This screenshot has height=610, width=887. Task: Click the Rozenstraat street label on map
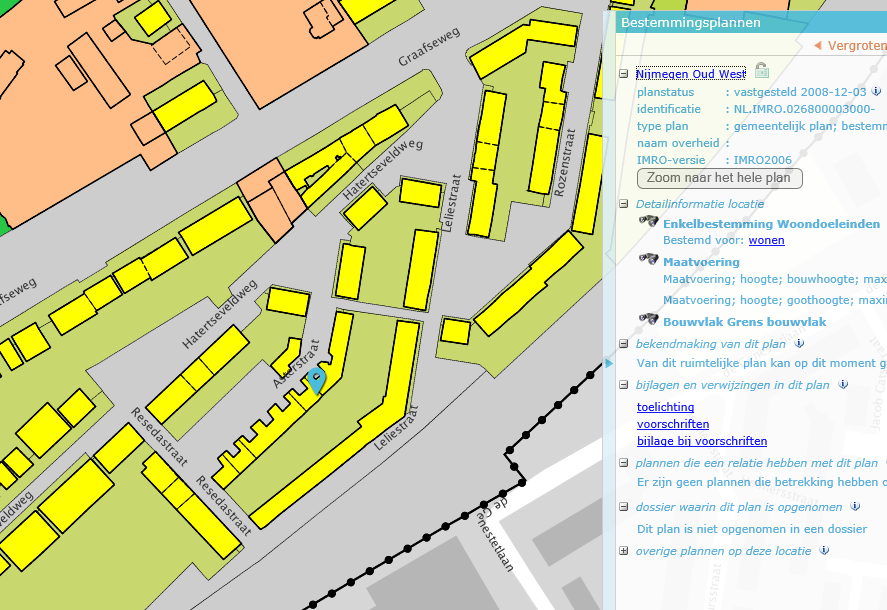point(565,163)
